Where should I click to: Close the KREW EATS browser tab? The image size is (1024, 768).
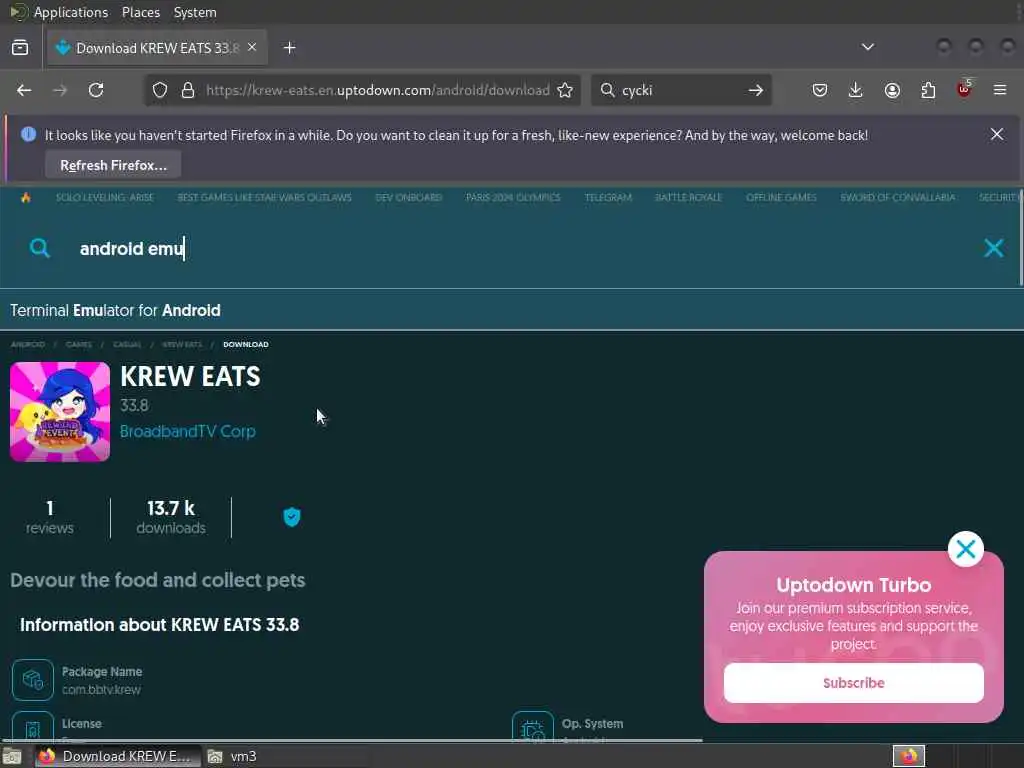pyautogui.click(x=252, y=48)
